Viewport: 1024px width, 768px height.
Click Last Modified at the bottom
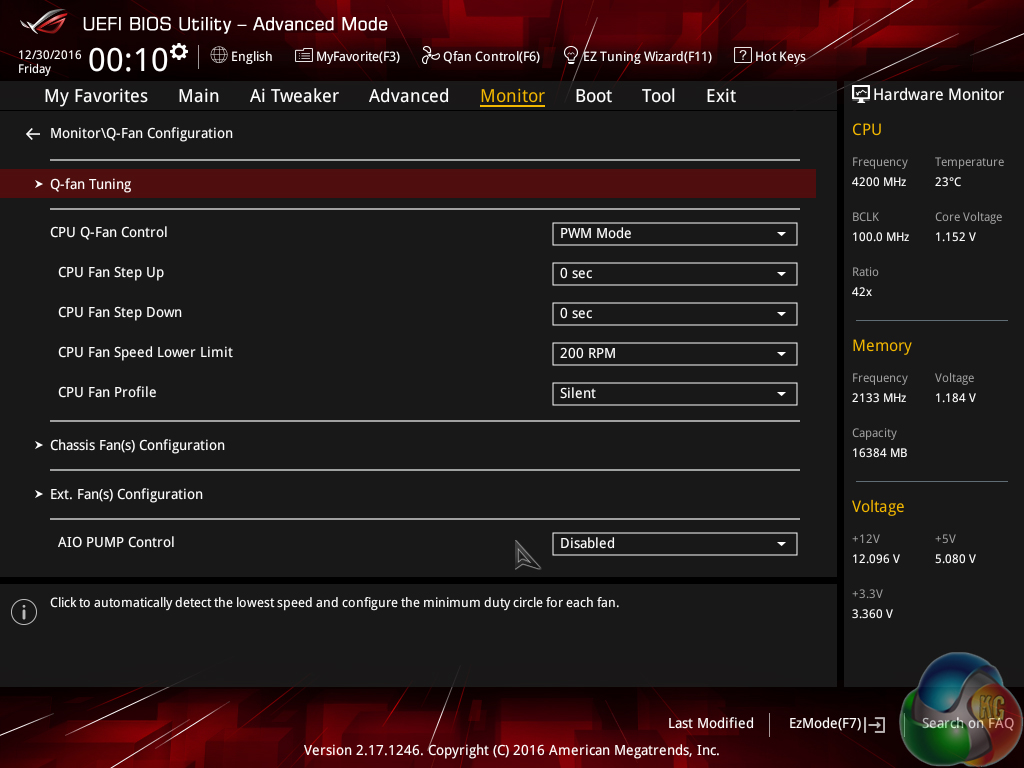click(x=710, y=723)
